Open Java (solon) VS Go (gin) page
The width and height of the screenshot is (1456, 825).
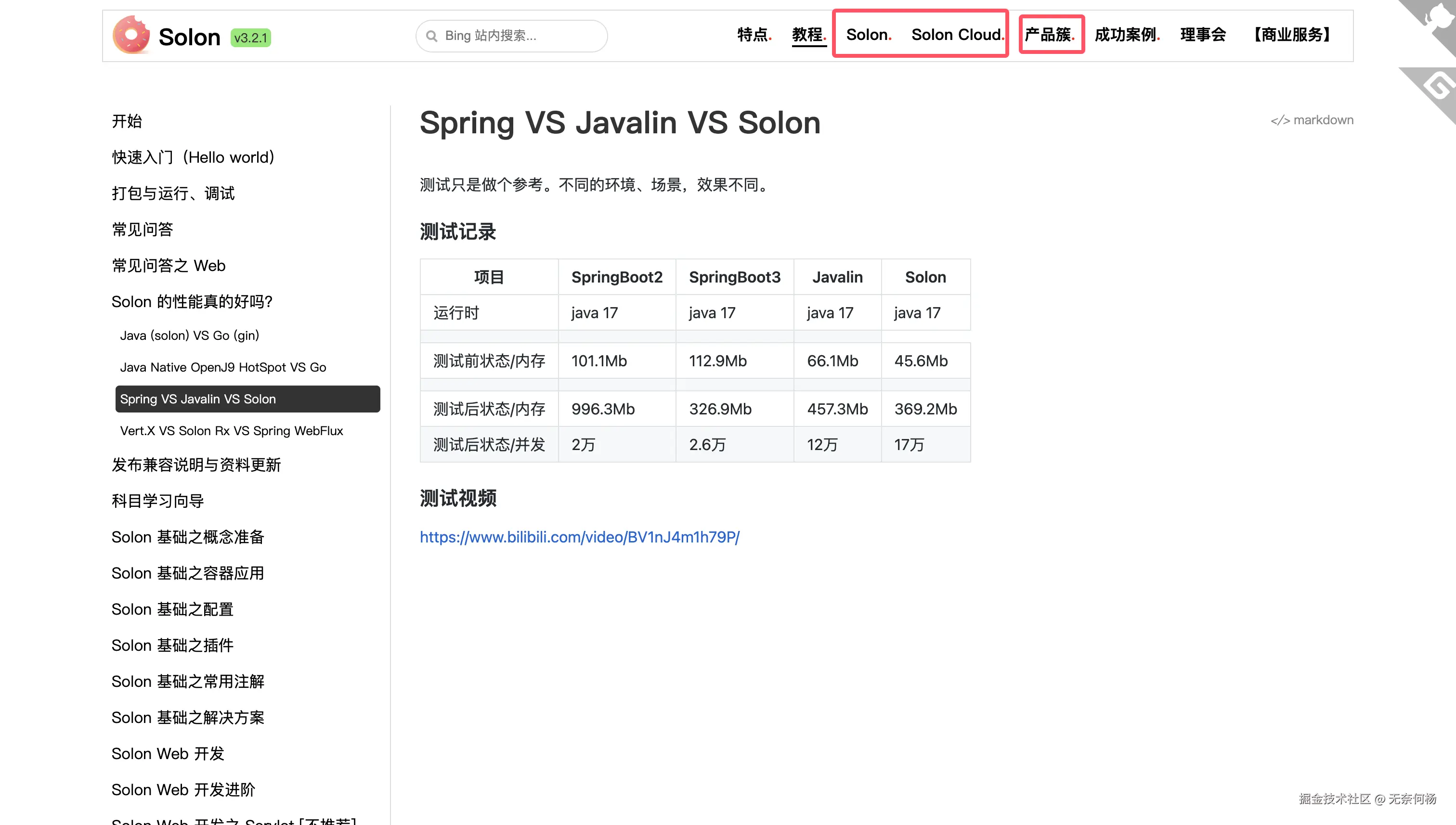189,335
